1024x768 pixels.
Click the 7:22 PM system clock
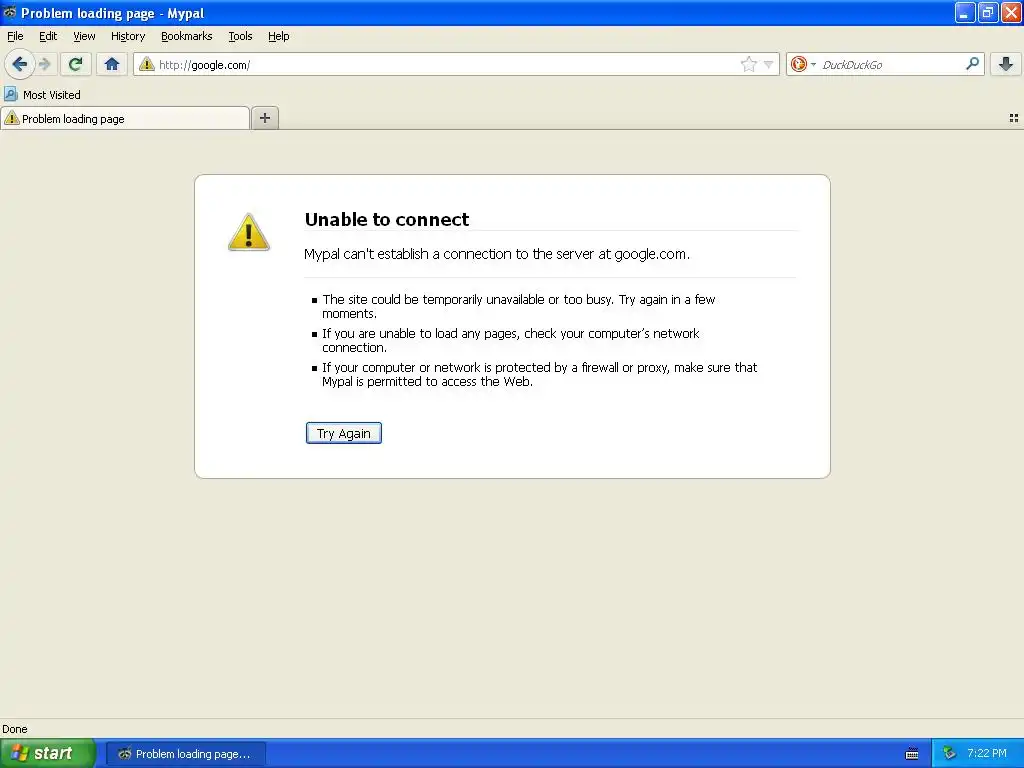pos(987,753)
